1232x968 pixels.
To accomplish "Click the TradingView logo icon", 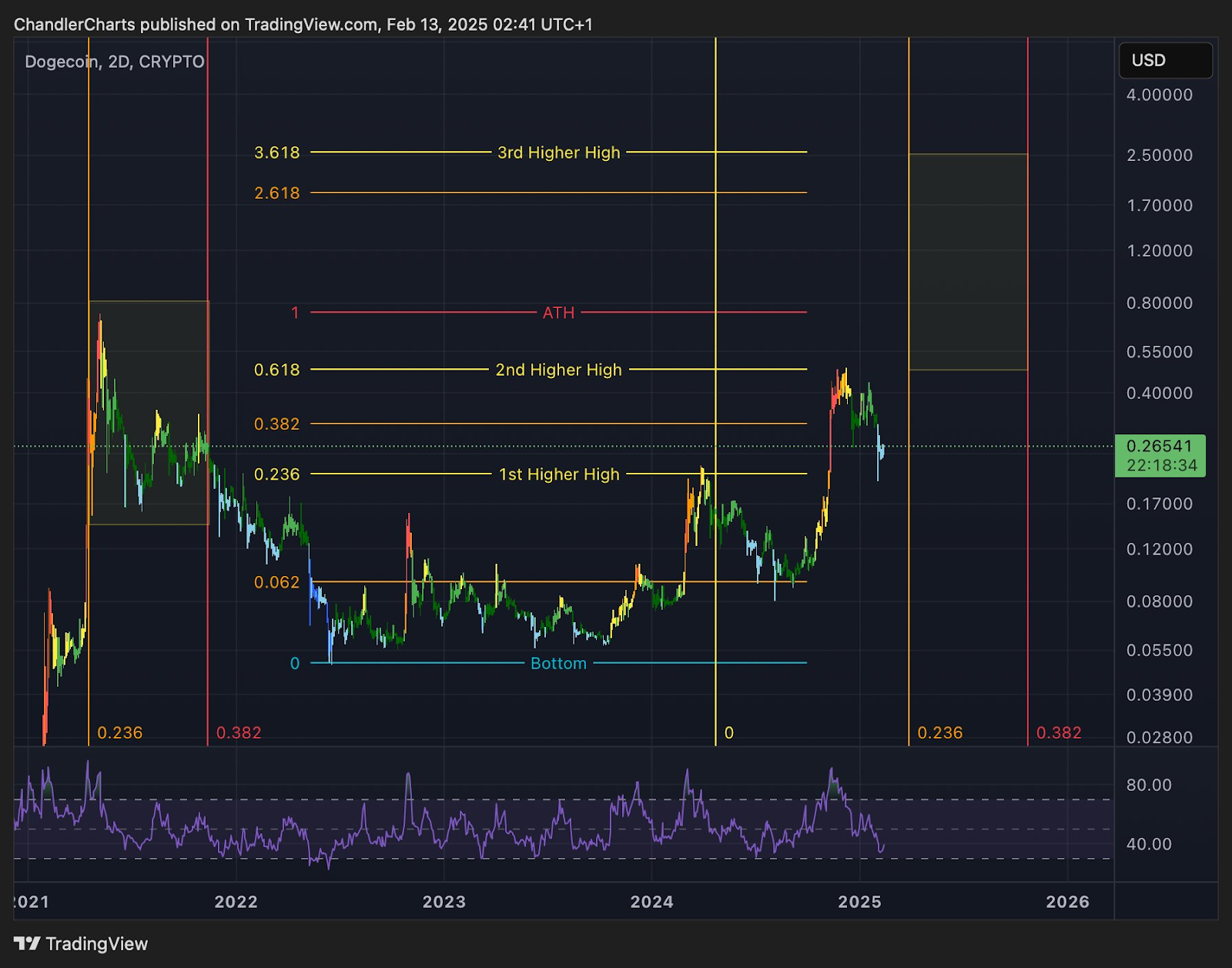I will 27,943.
